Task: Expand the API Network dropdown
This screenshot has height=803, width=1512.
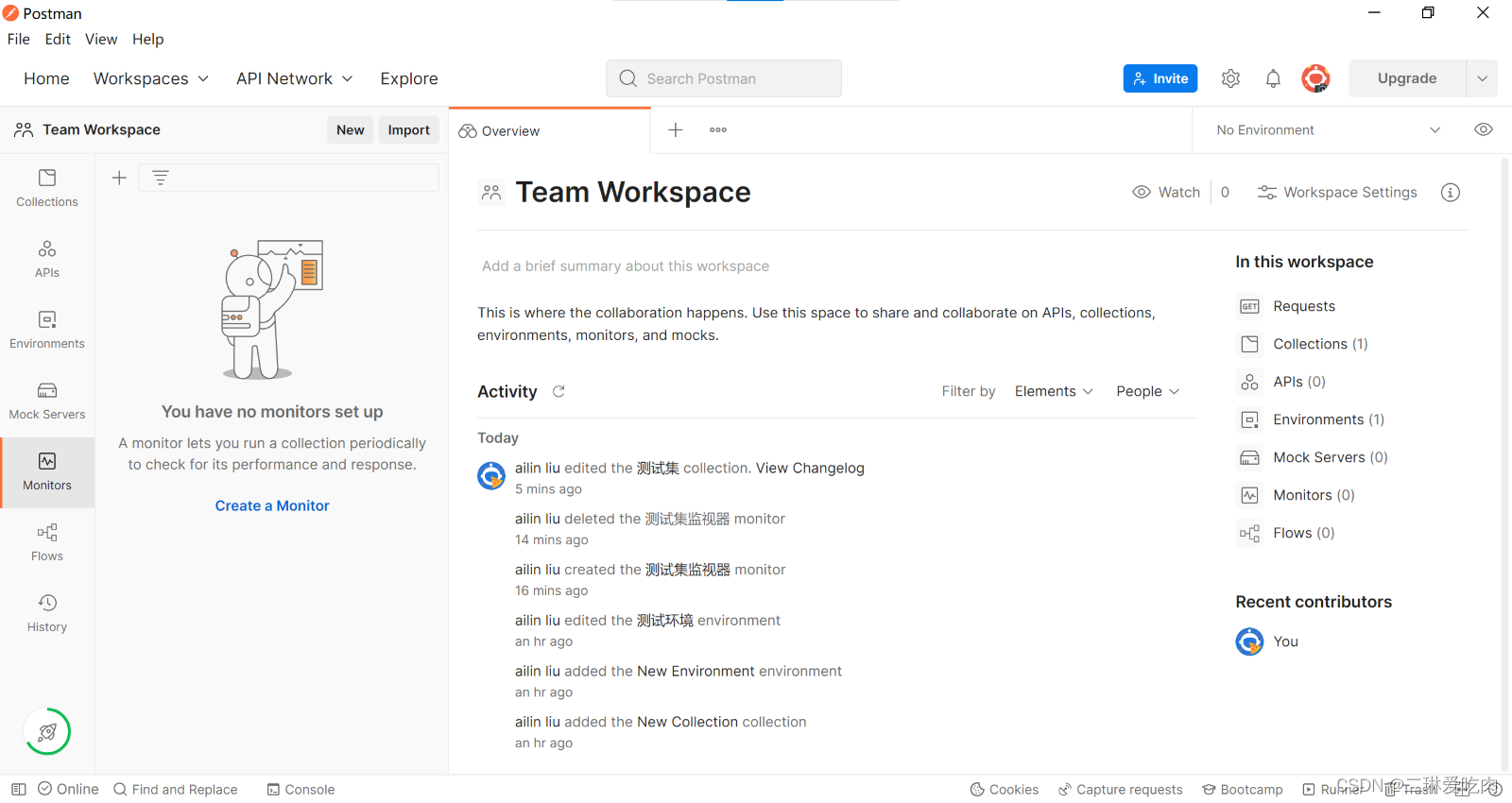Action: coord(295,78)
